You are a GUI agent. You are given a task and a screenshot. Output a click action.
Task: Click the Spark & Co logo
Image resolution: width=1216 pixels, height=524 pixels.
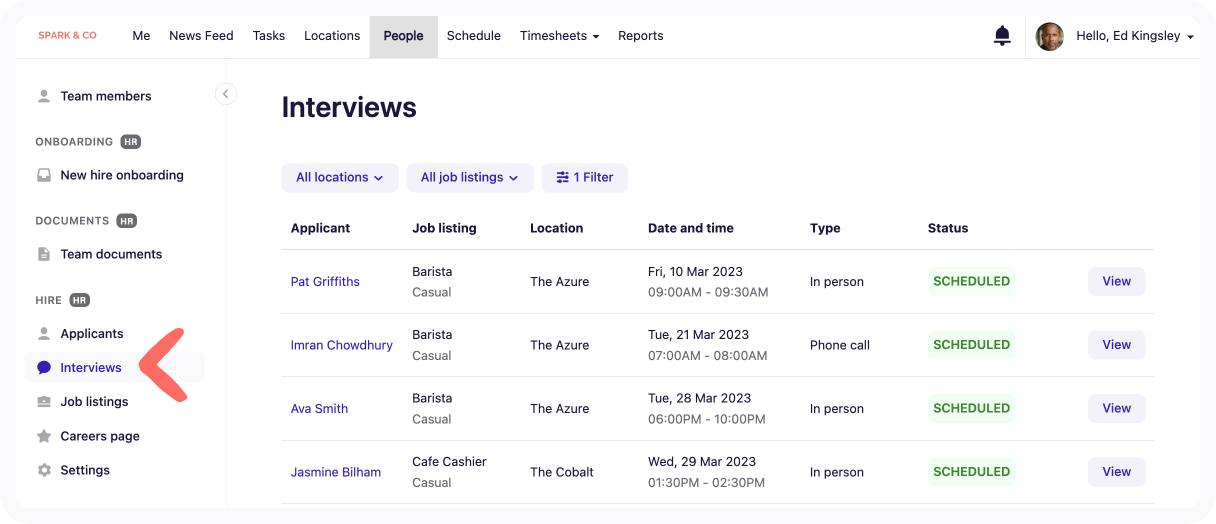click(x=68, y=36)
